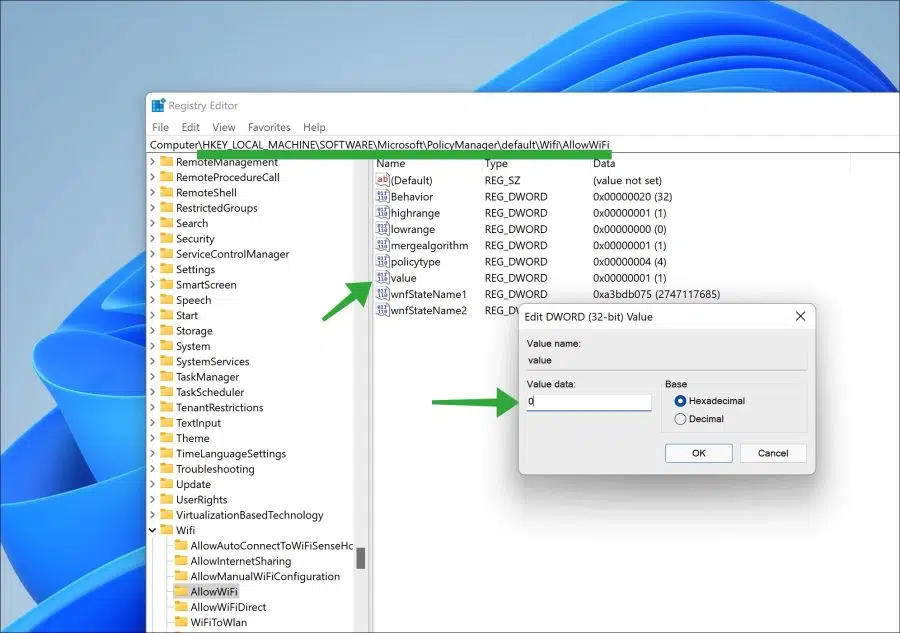Image resolution: width=900 pixels, height=633 pixels.
Task: Click the RemoteManagement folder icon
Action: point(166,161)
